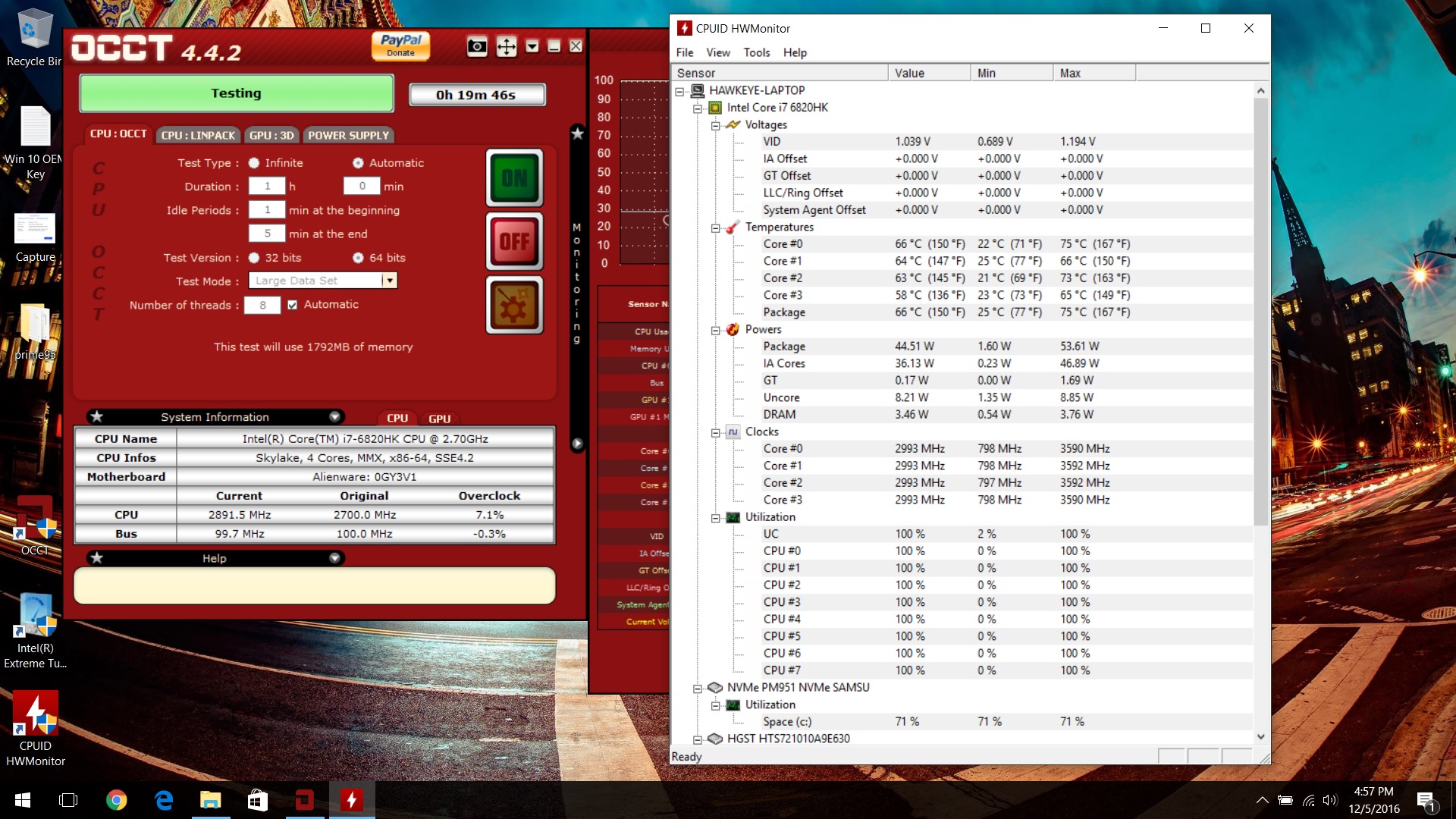Click the CPU Utilization chip icon

point(733,517)
